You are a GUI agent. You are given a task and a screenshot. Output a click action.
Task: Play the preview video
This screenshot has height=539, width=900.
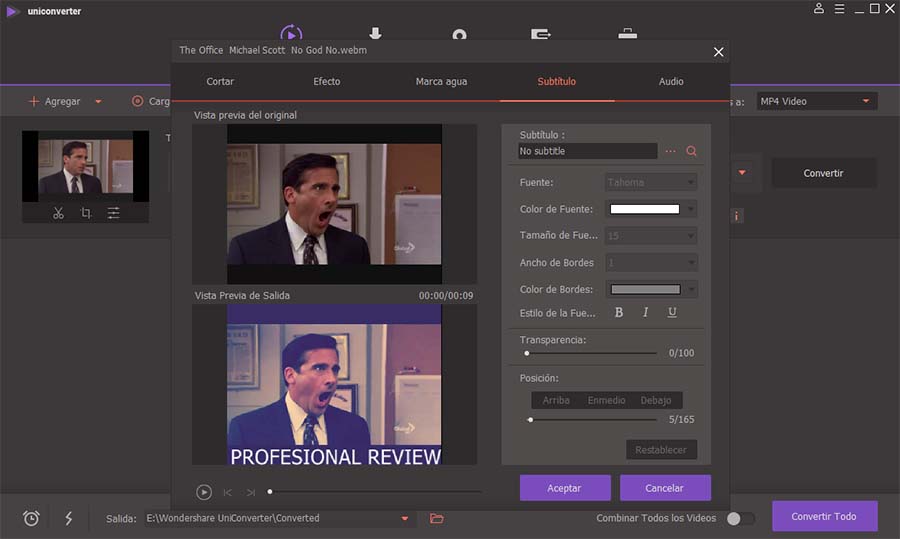click(204, 492)
